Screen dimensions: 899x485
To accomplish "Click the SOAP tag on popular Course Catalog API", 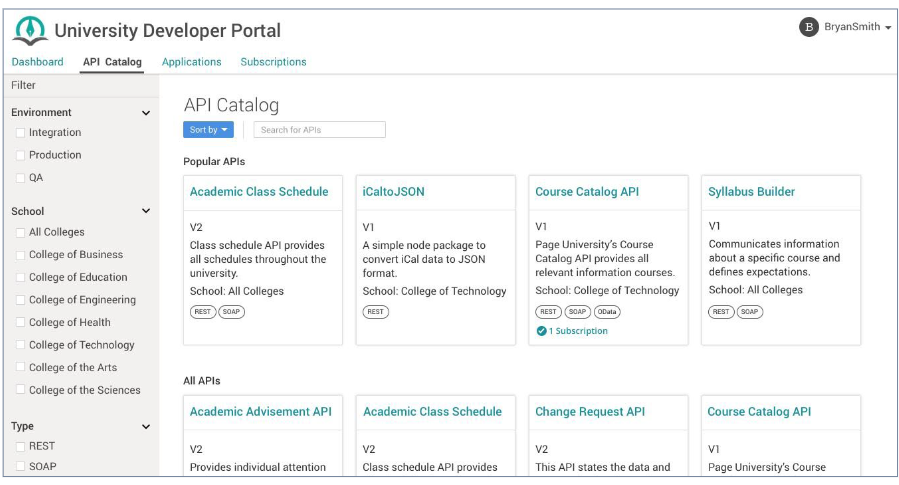I will [x=577, y=312].
